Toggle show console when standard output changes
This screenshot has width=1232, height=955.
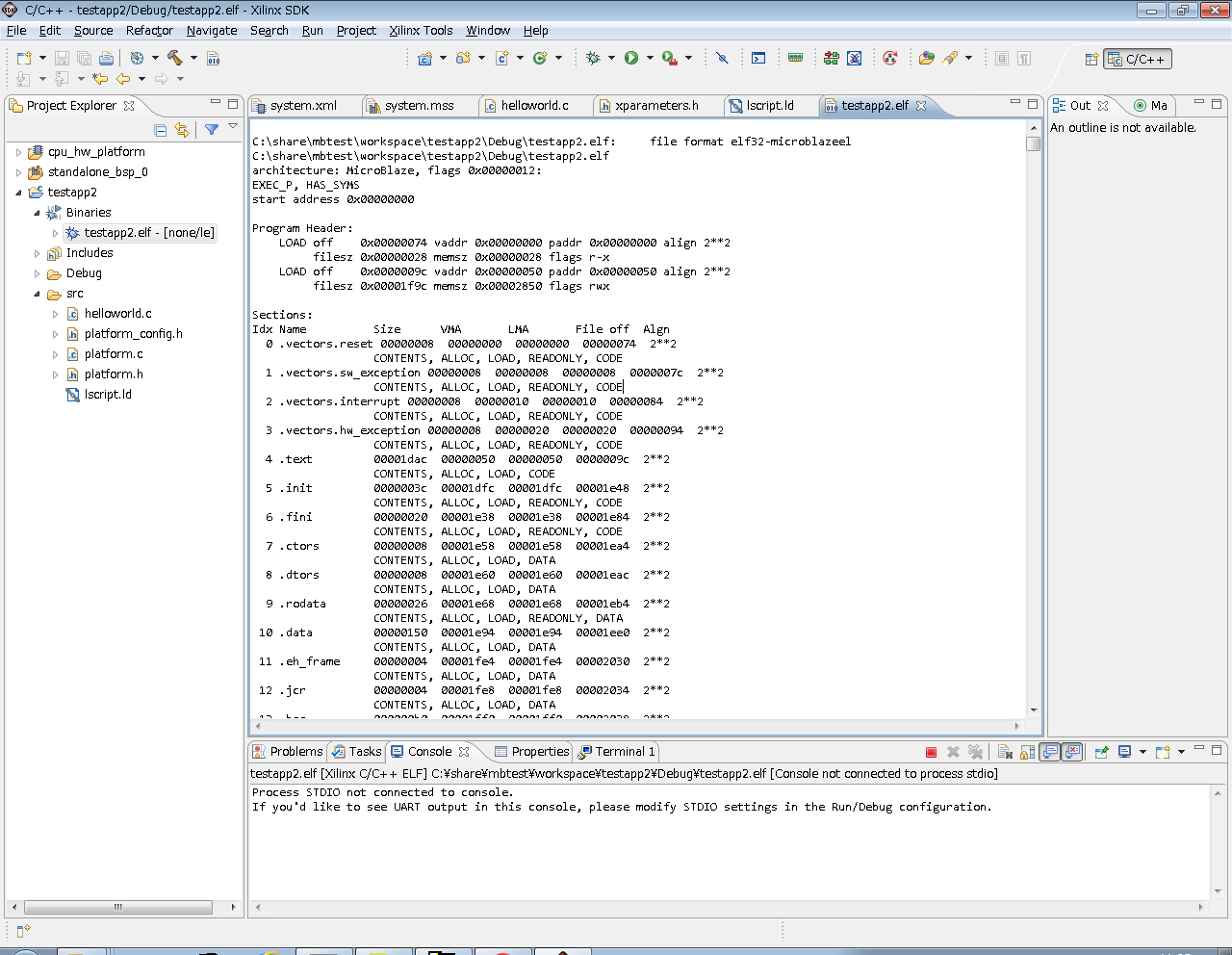click(x=1050, y=752)
